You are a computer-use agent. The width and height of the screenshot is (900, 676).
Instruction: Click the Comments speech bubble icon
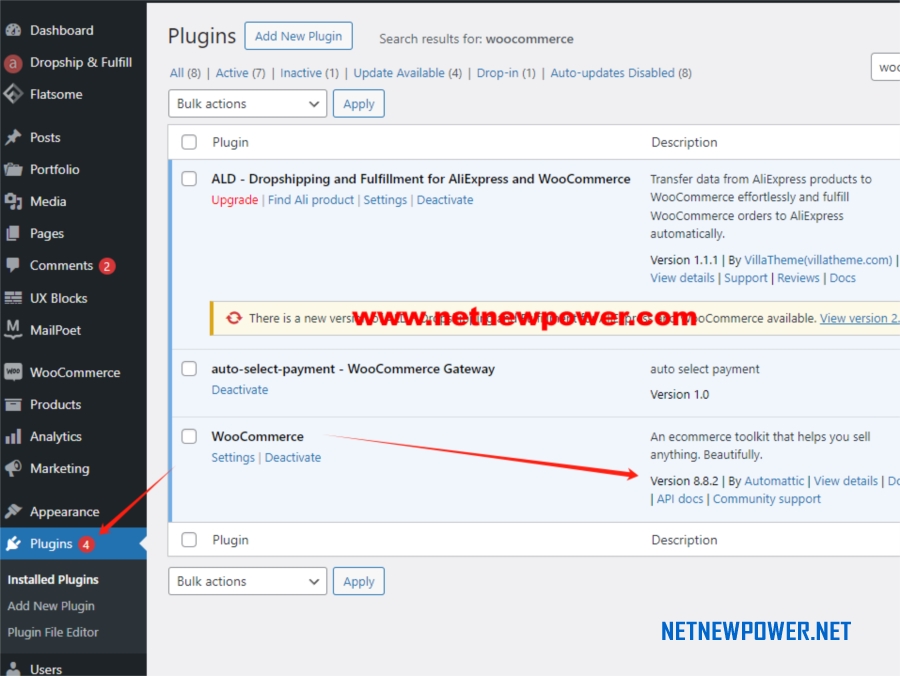pyautogui.click(x=13, y=265)
